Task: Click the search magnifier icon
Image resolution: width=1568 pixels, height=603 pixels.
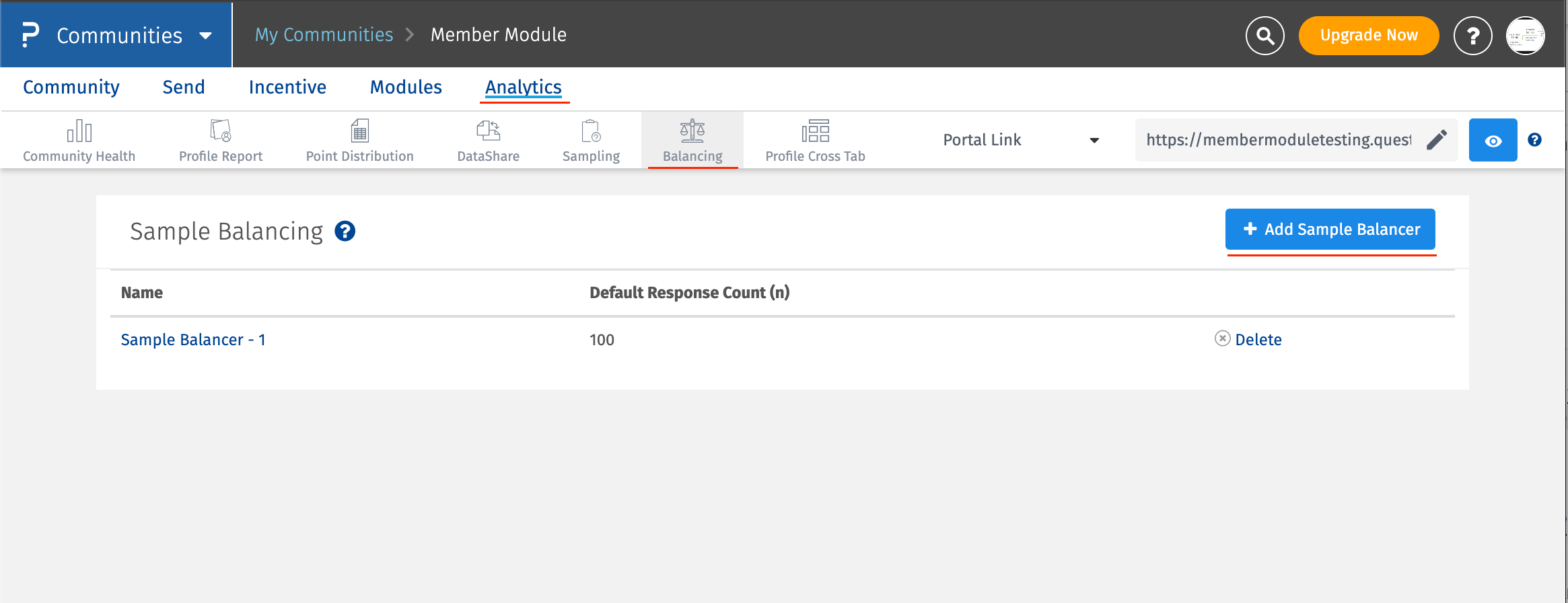Action: pos(1264,36)
